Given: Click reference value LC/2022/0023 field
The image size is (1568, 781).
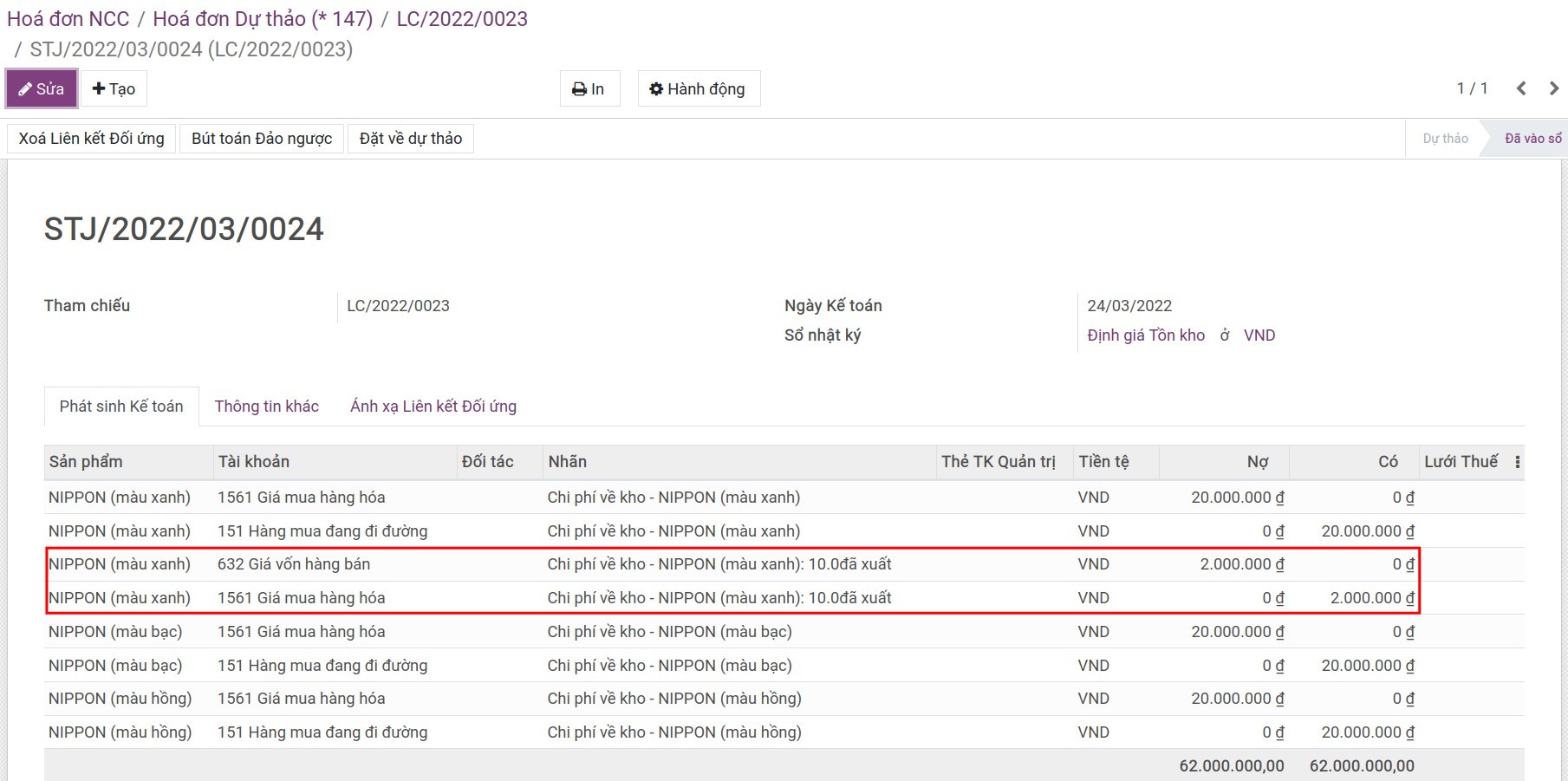Looking at the screenshot, I should (398, 306).
